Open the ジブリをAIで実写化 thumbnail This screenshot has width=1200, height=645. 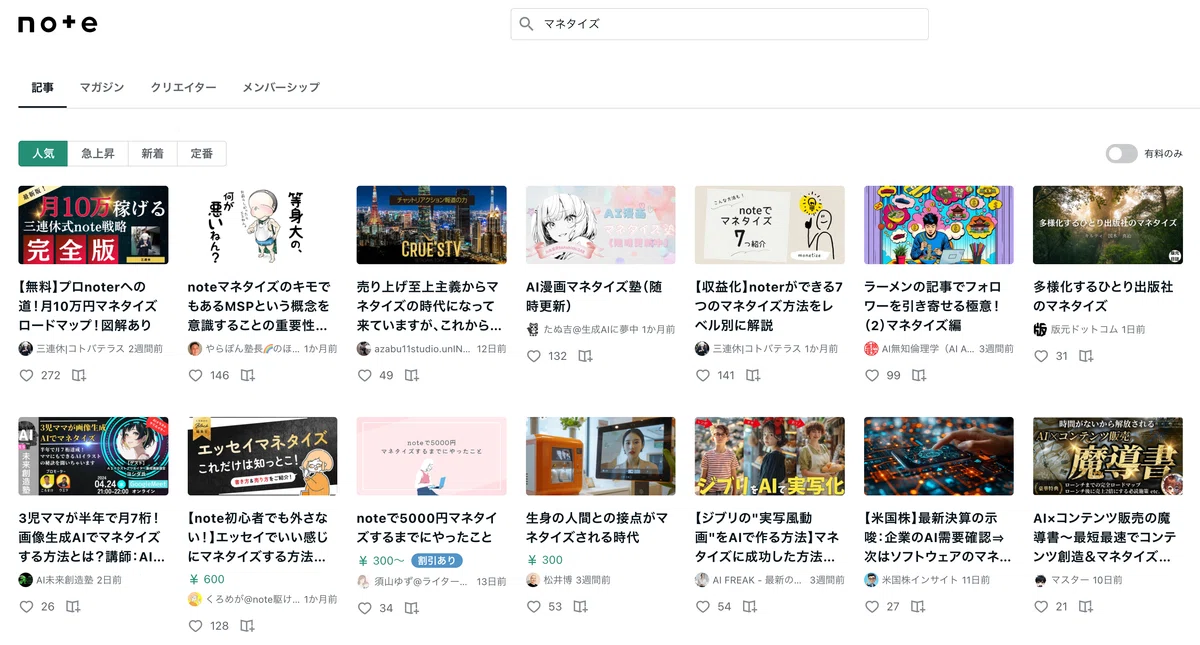point(769,456)
